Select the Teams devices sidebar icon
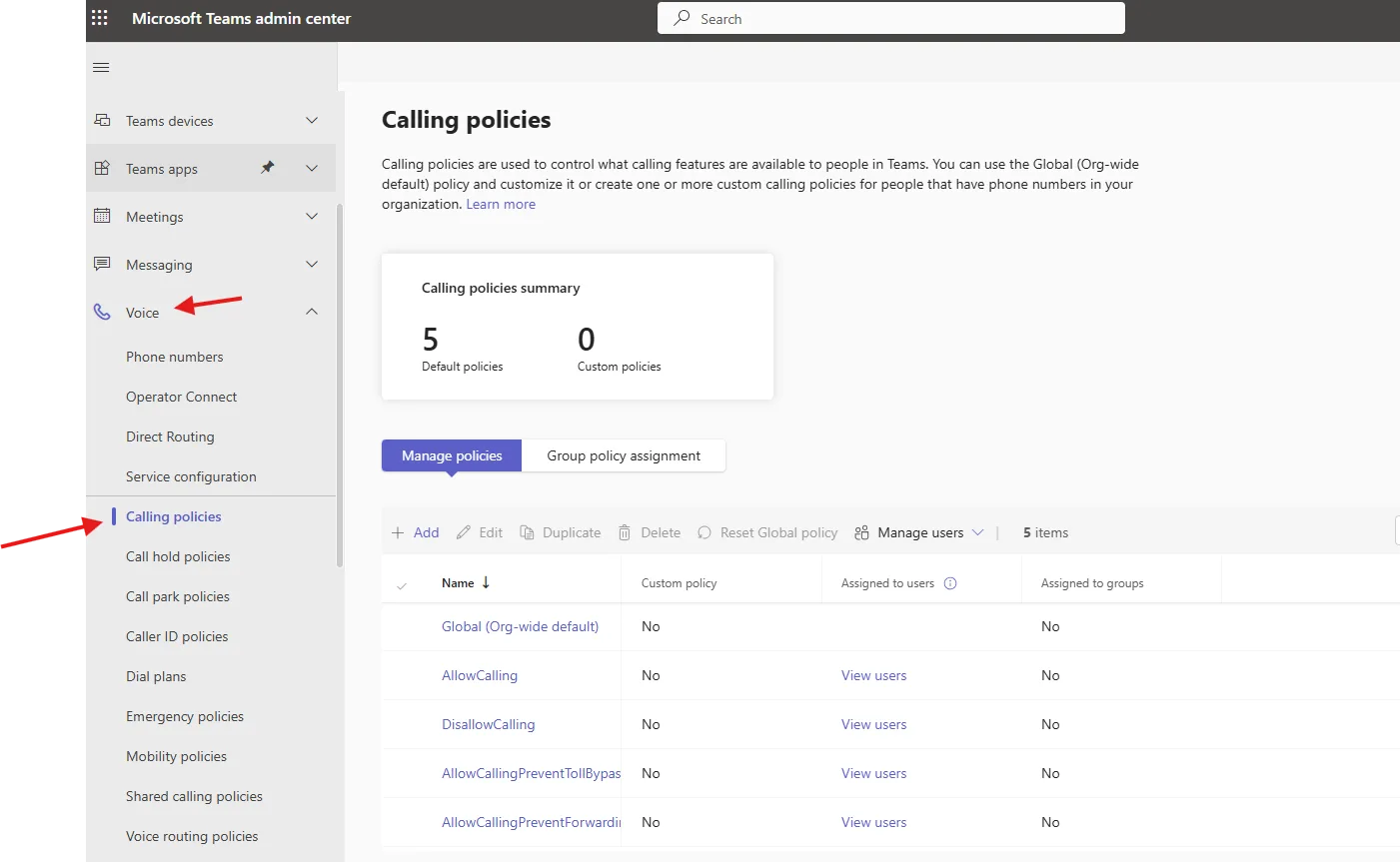 (101, 120)
